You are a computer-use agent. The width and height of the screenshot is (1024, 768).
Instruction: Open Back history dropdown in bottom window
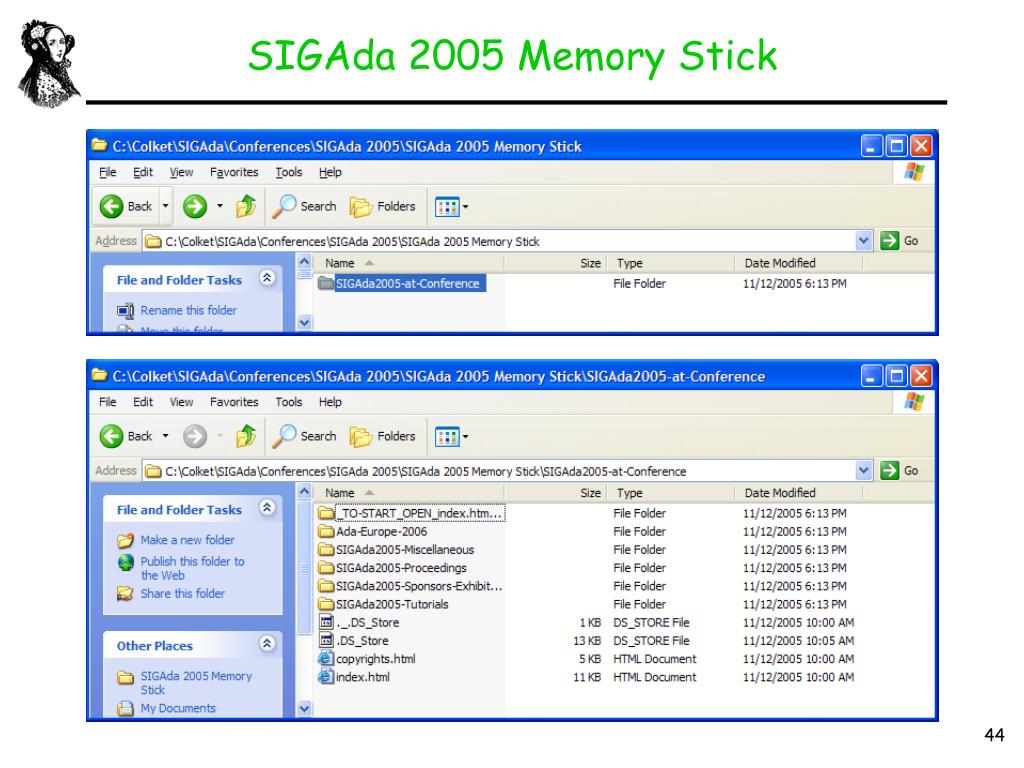165,436
